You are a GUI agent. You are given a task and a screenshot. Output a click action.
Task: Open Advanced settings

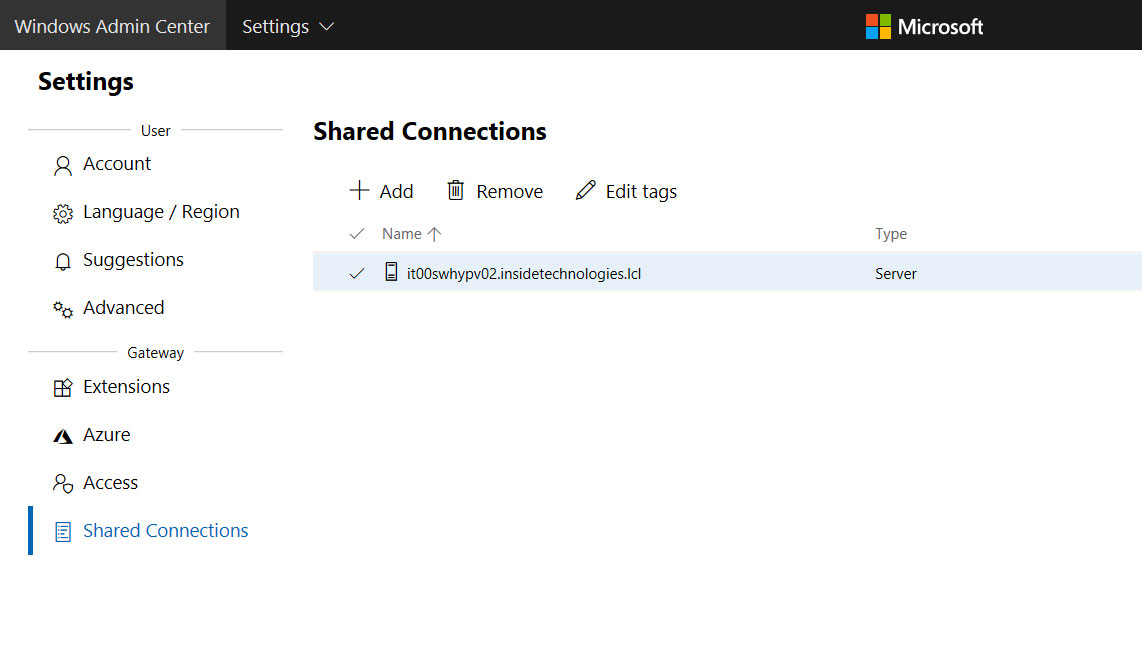124,308
